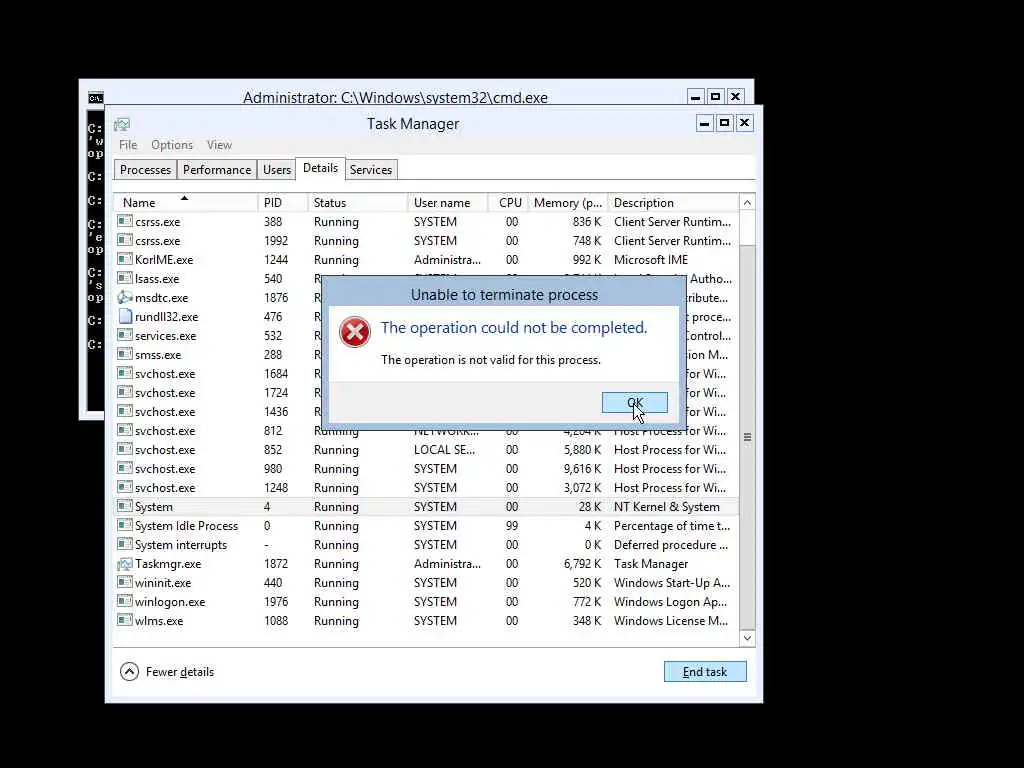
Task: Click the System Idle Process icon
Action: coord(125,525)
